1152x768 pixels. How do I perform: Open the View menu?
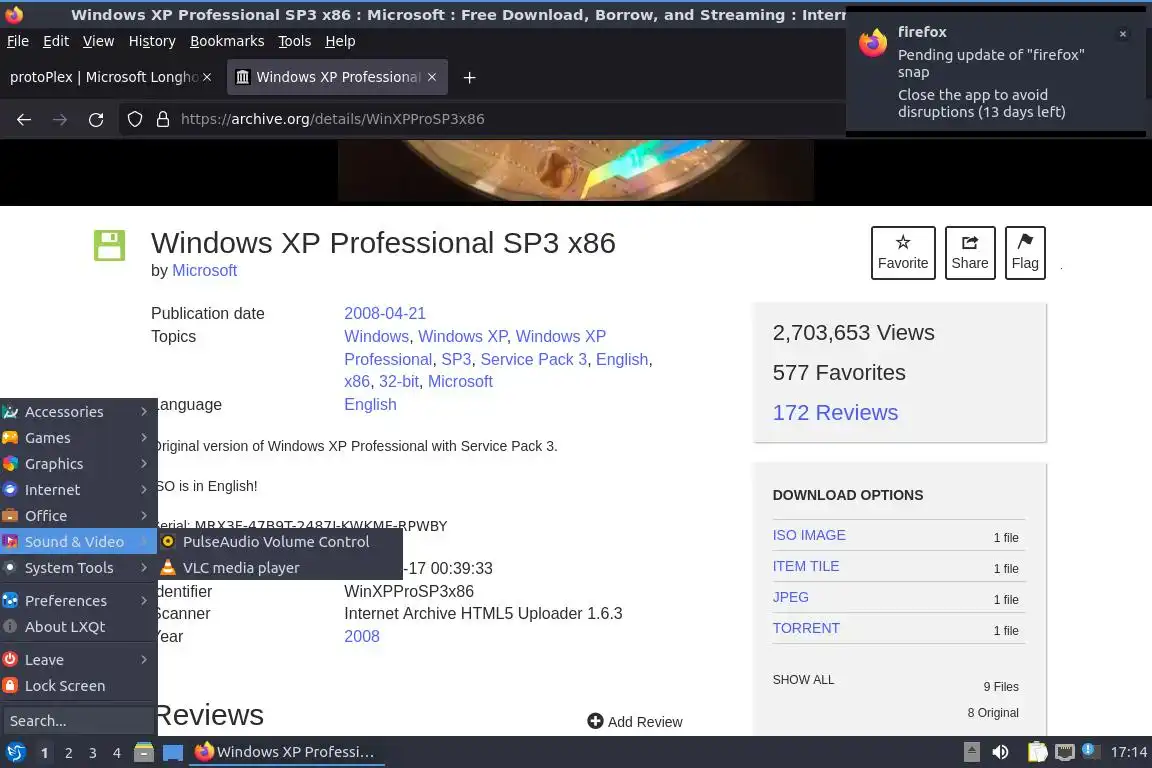(x=98, y=41)
